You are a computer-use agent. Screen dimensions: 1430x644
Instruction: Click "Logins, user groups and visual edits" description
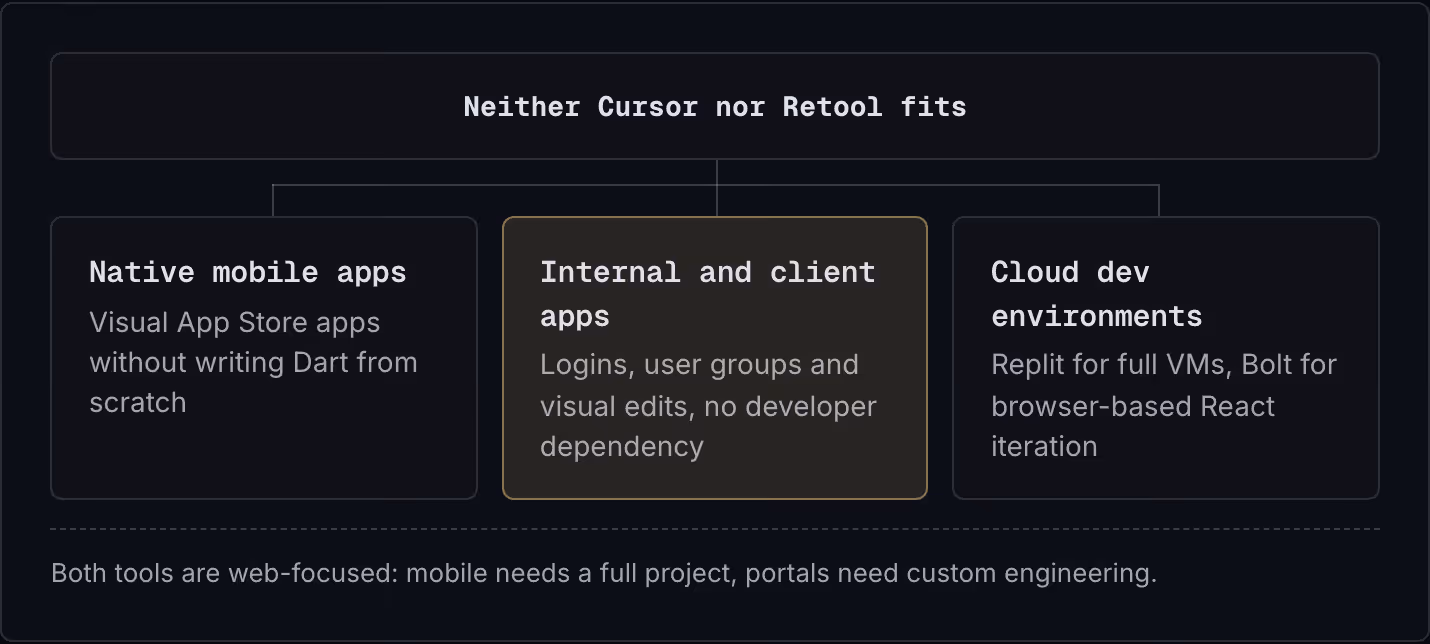[708, 406]
